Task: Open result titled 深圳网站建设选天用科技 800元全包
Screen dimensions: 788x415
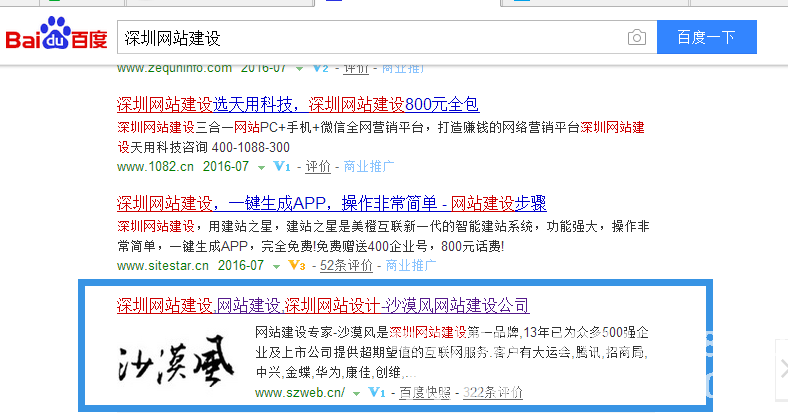Action: pos(298,105)
